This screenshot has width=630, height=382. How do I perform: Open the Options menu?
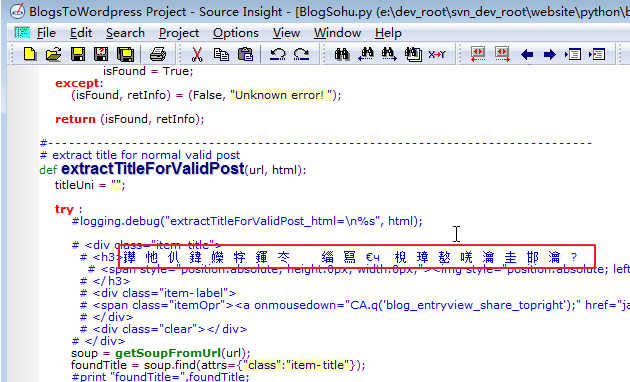(x=235, y=33)
